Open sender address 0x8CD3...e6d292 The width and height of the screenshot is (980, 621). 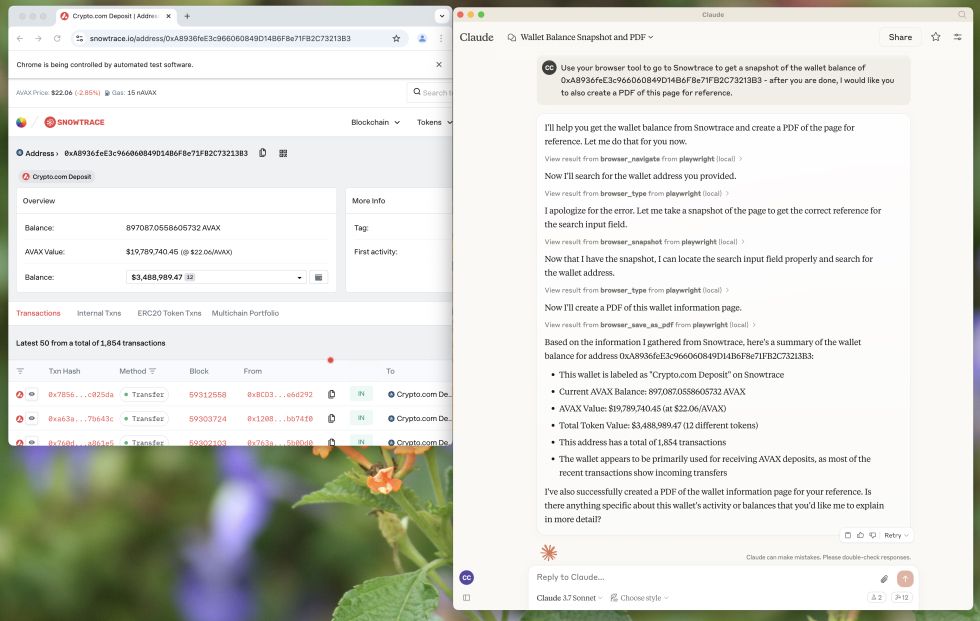[x=279, y=394]
